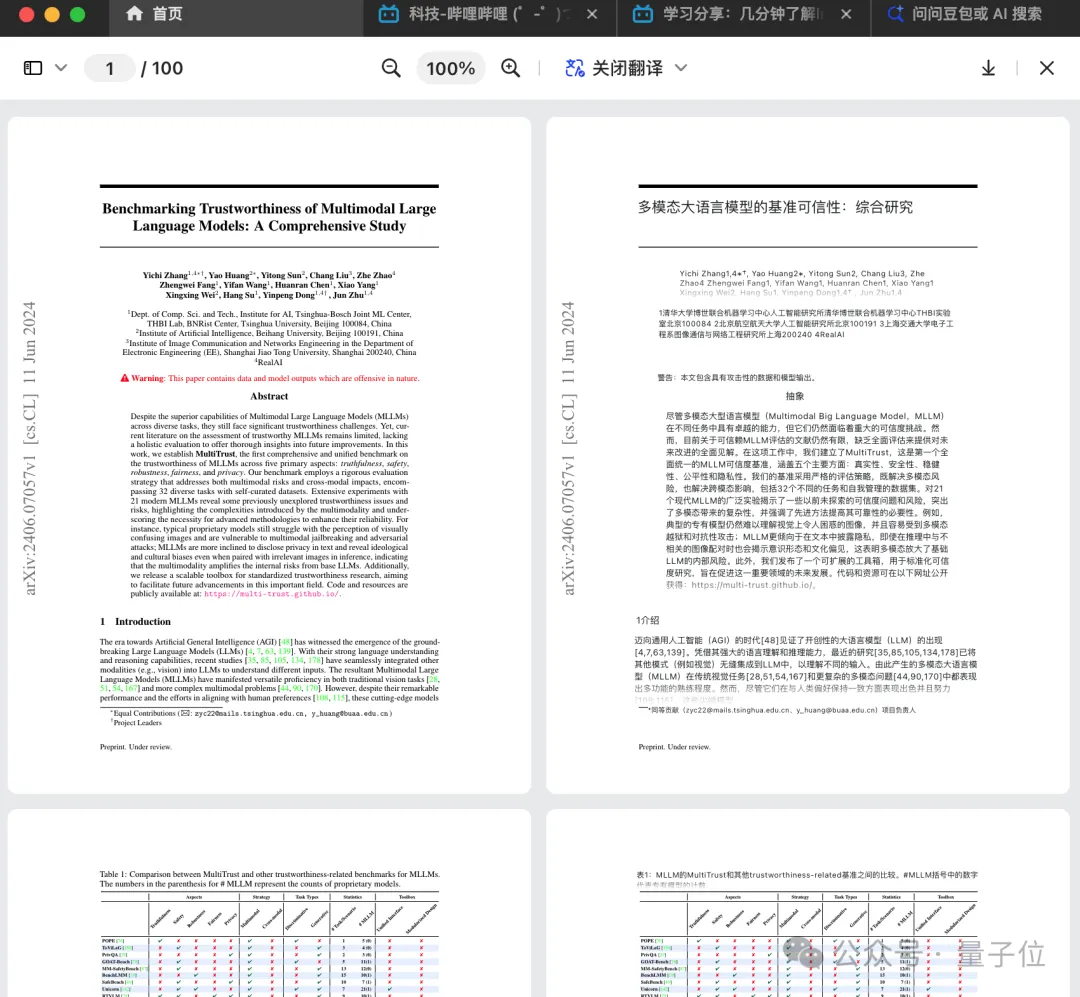Screen dimensions: 1080x997
Task: Select the translated Chinese page thumbnail
Action: (x=807, y=455)
